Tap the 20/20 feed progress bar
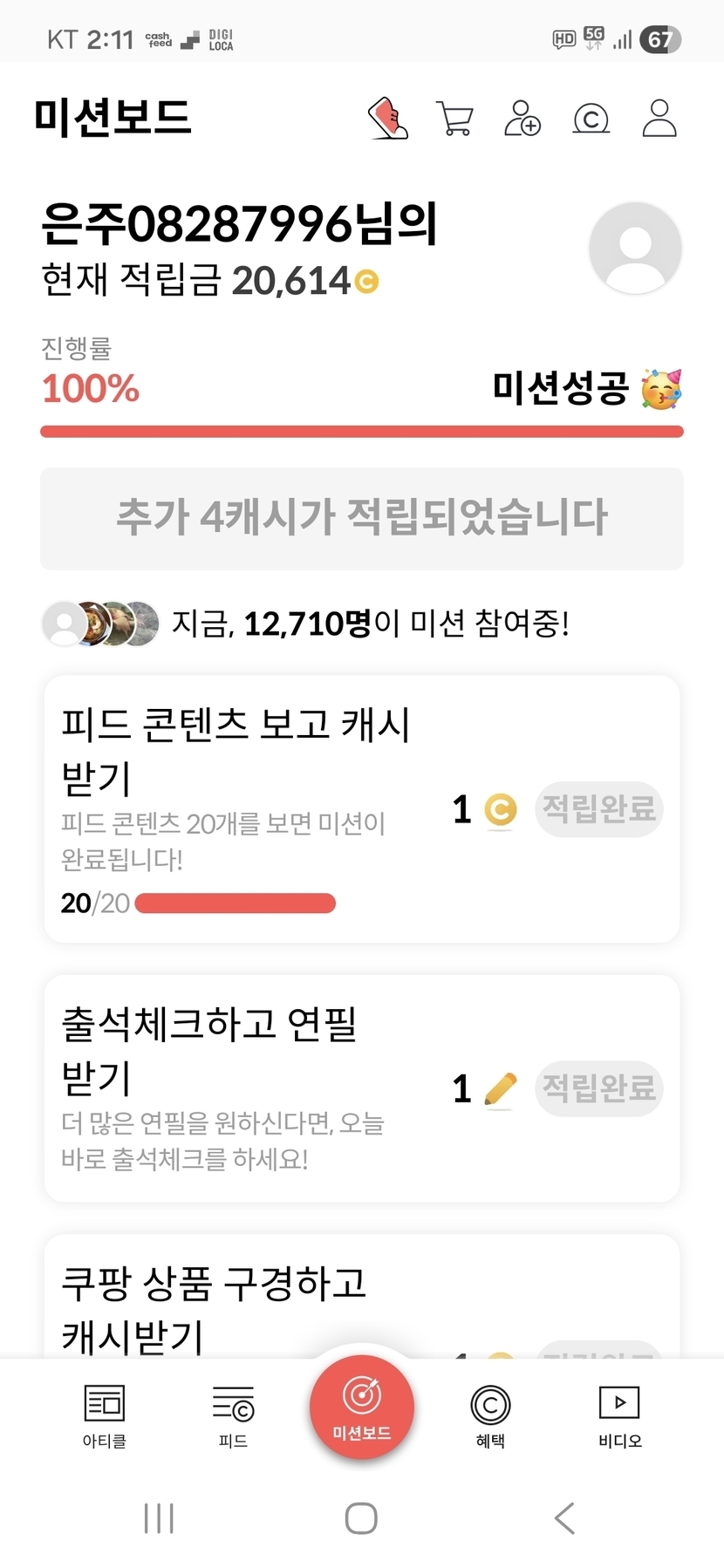The image size is (724, 1568). tap(236, 903)
